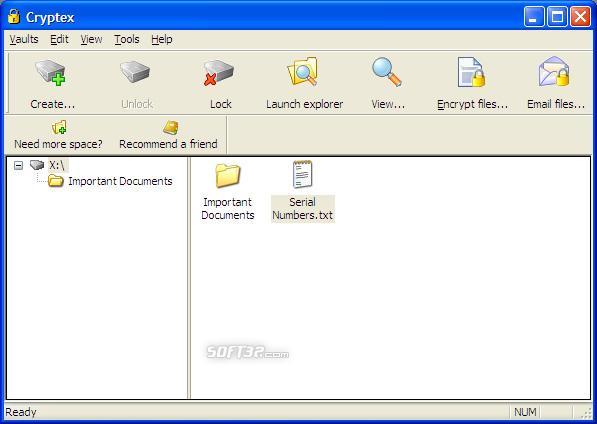Click the Email files envelope icon
This screenshot has height=424, width=597.
[x=554, y=72]
